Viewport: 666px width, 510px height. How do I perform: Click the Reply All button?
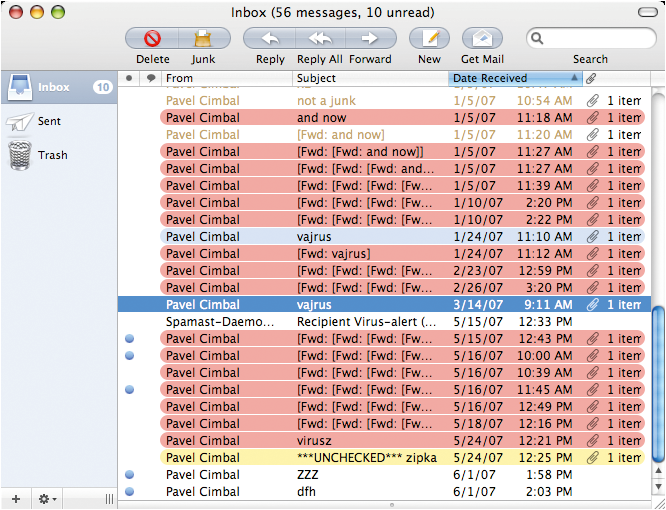point(319,39)
